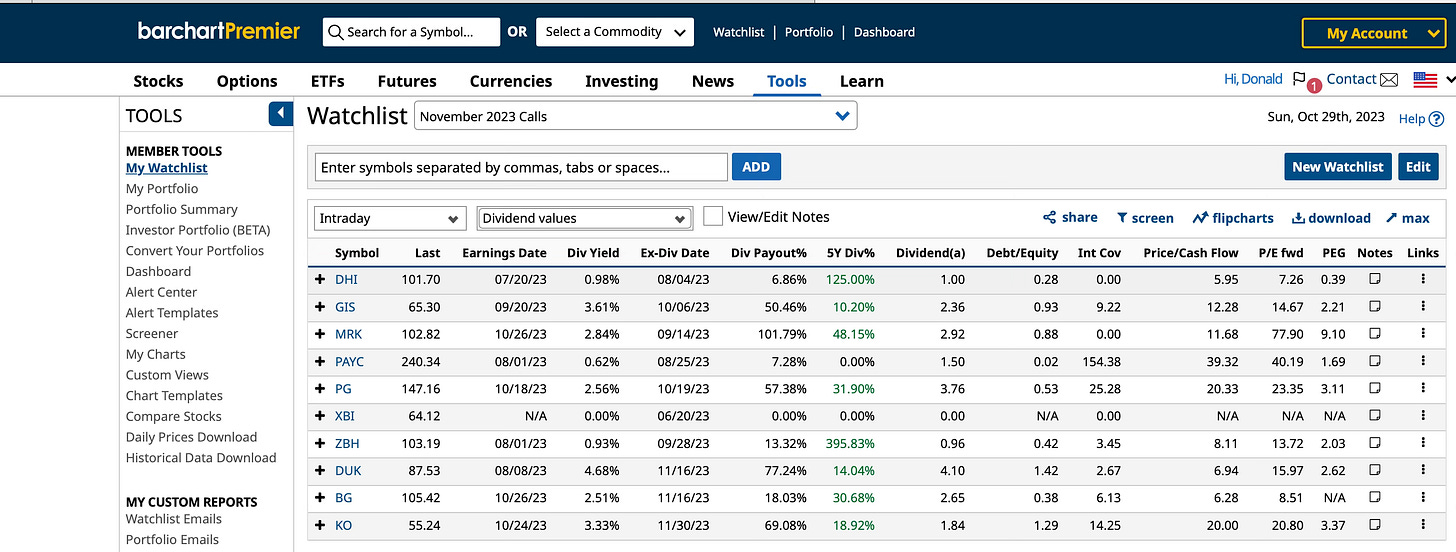Open the Screener sidebar link

tap(152, 333)
